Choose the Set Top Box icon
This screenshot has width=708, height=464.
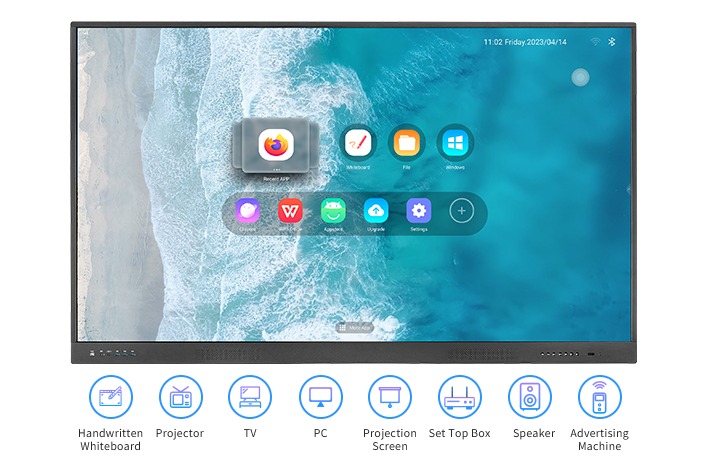[x=460, y=397]
